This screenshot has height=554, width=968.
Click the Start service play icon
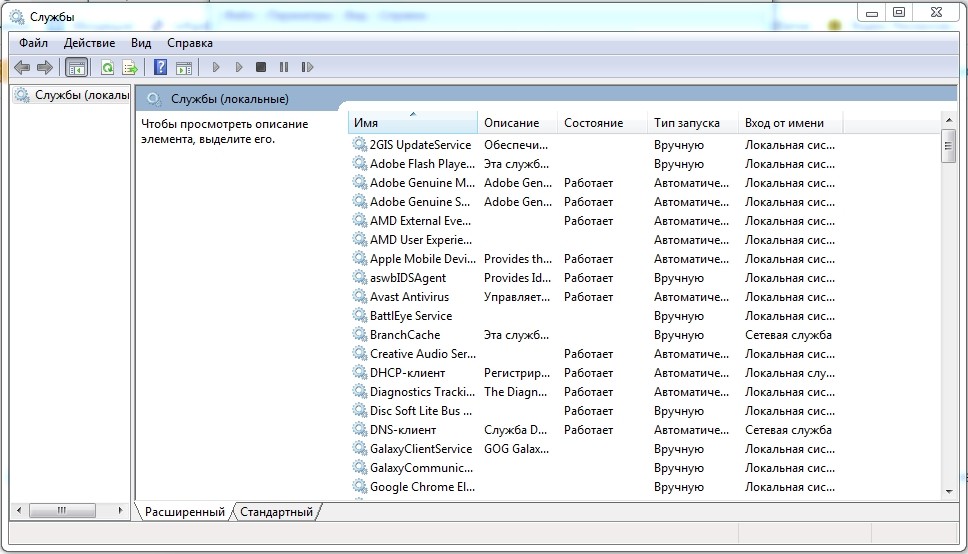pos(215,67)
